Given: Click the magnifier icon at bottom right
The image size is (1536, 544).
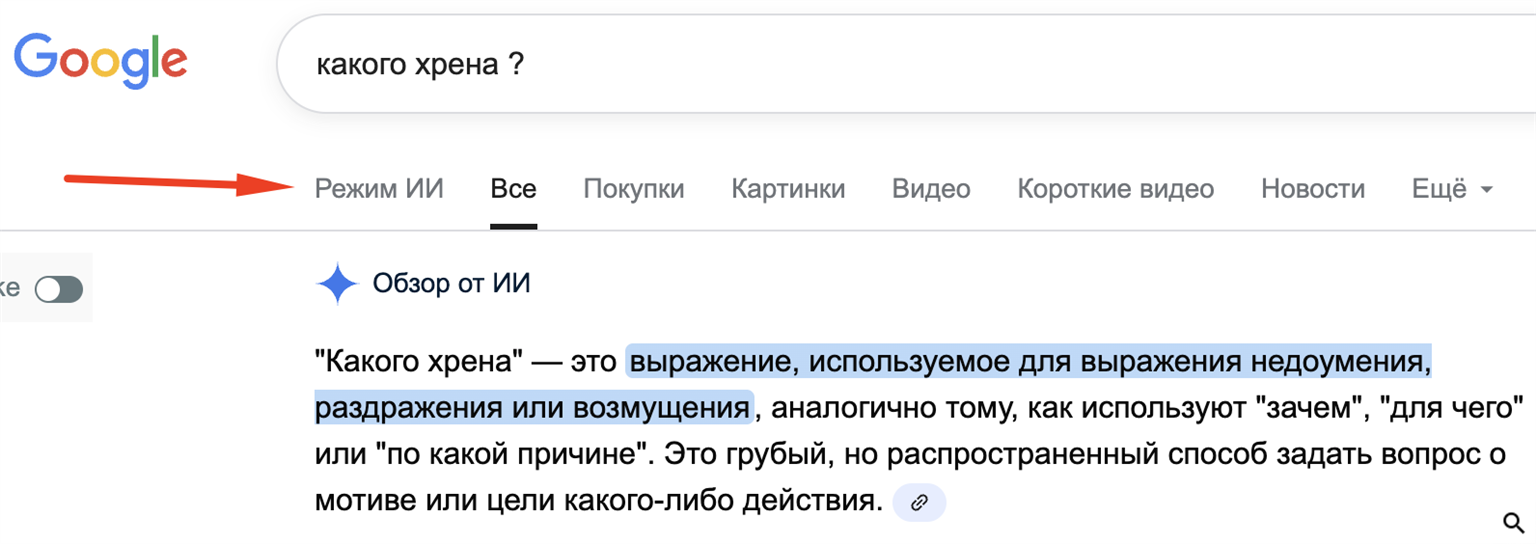Looking at the screenshot, I should [1513, 521].
